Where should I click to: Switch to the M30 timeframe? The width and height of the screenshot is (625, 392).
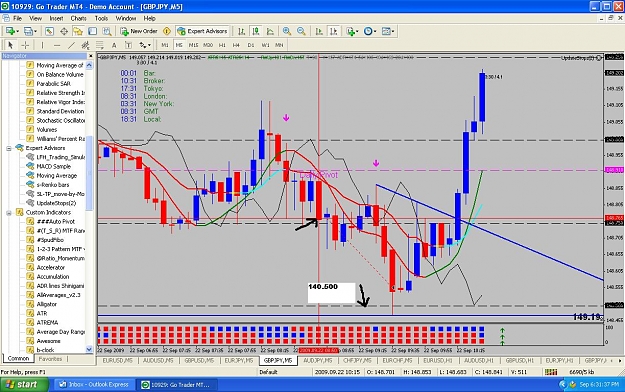[208, 45]
